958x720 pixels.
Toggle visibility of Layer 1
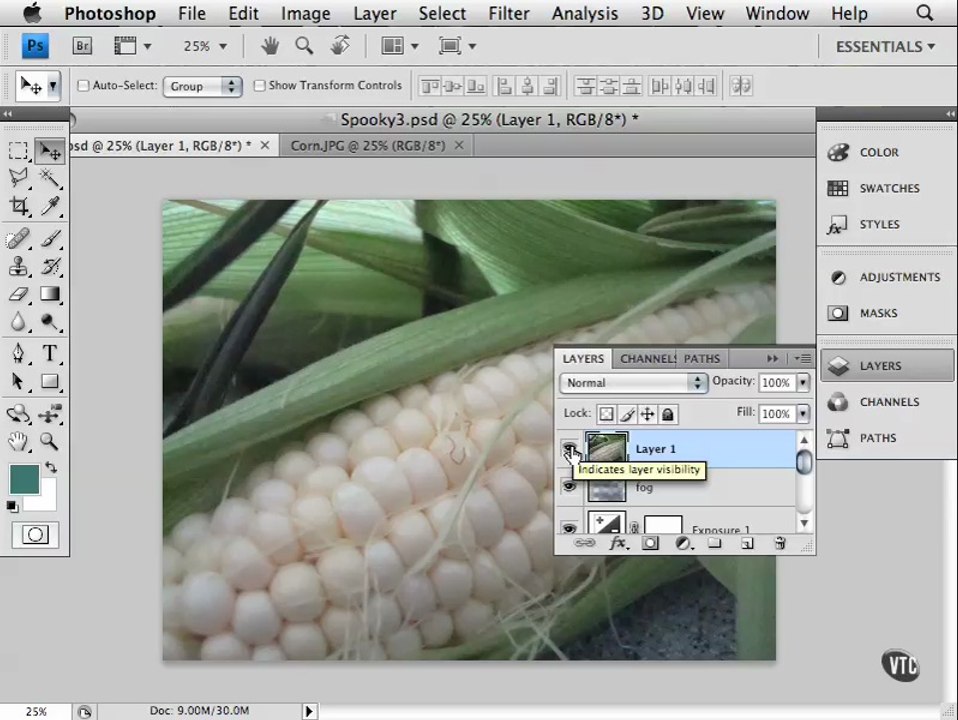coord(569,449)
